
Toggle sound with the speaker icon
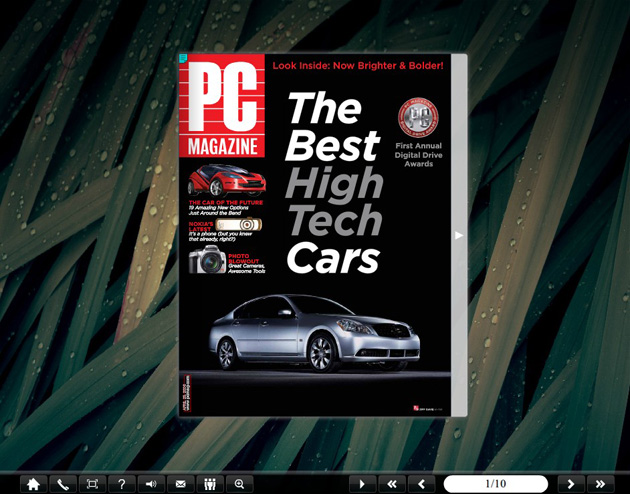151,484
